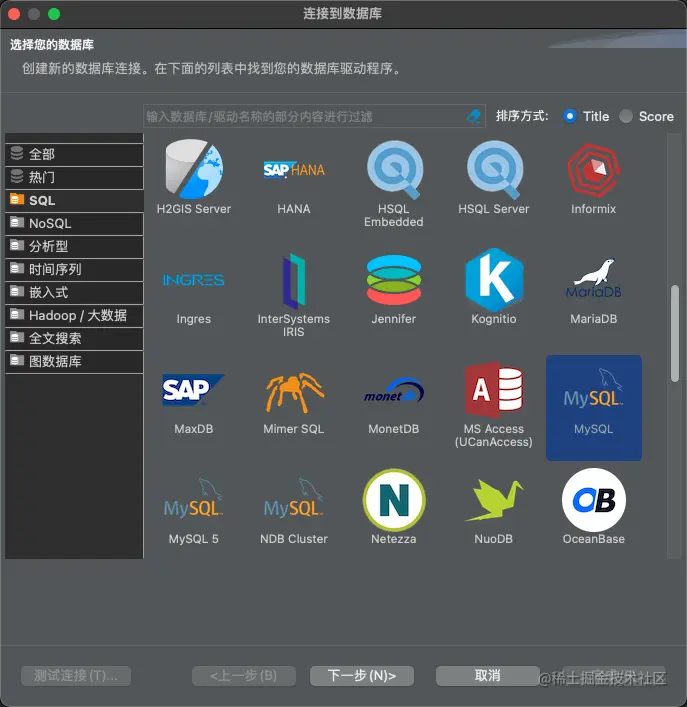Open the 全部 category

point(74,154)
